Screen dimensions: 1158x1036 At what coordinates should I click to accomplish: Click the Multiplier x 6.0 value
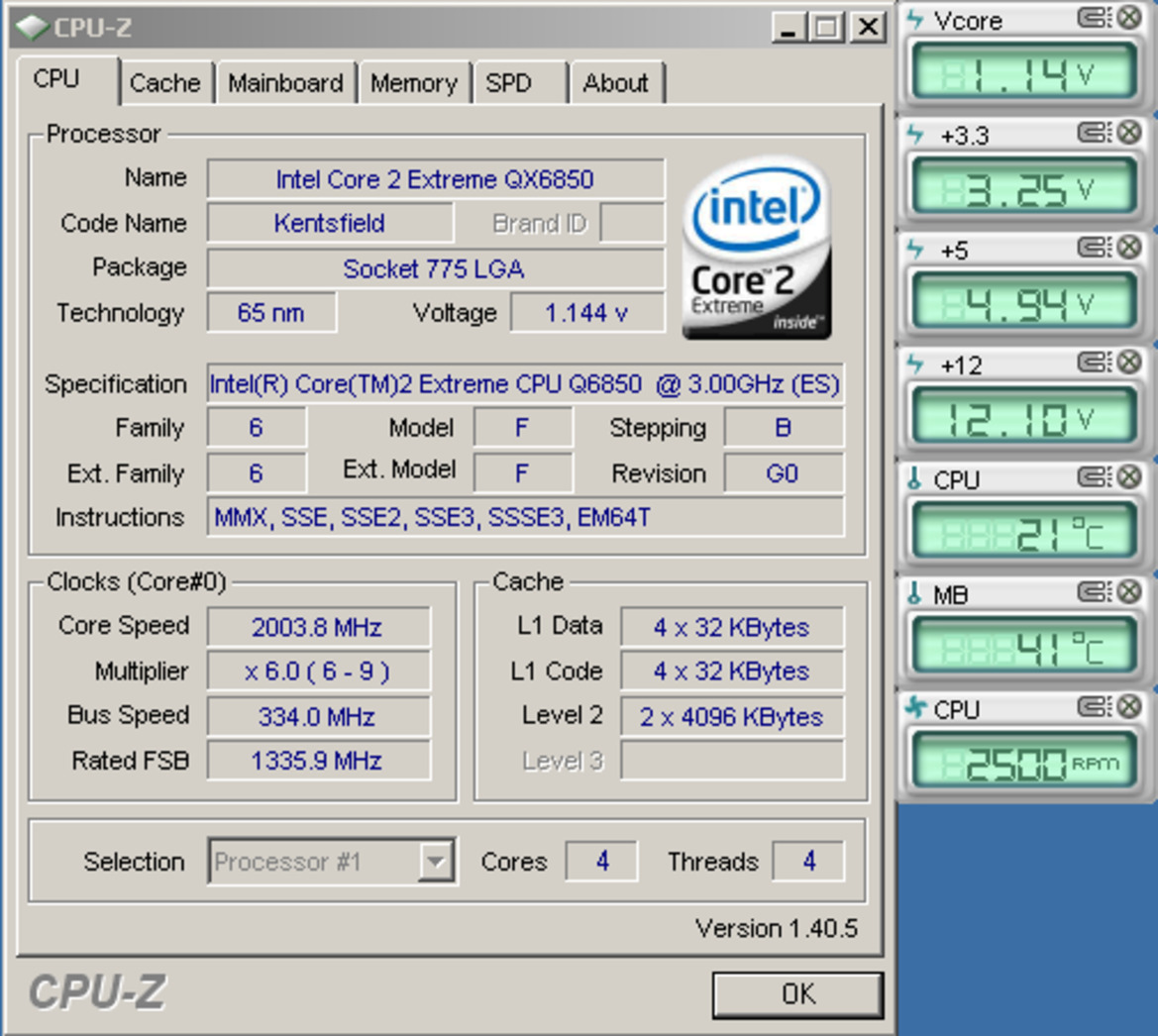(318, 672)
